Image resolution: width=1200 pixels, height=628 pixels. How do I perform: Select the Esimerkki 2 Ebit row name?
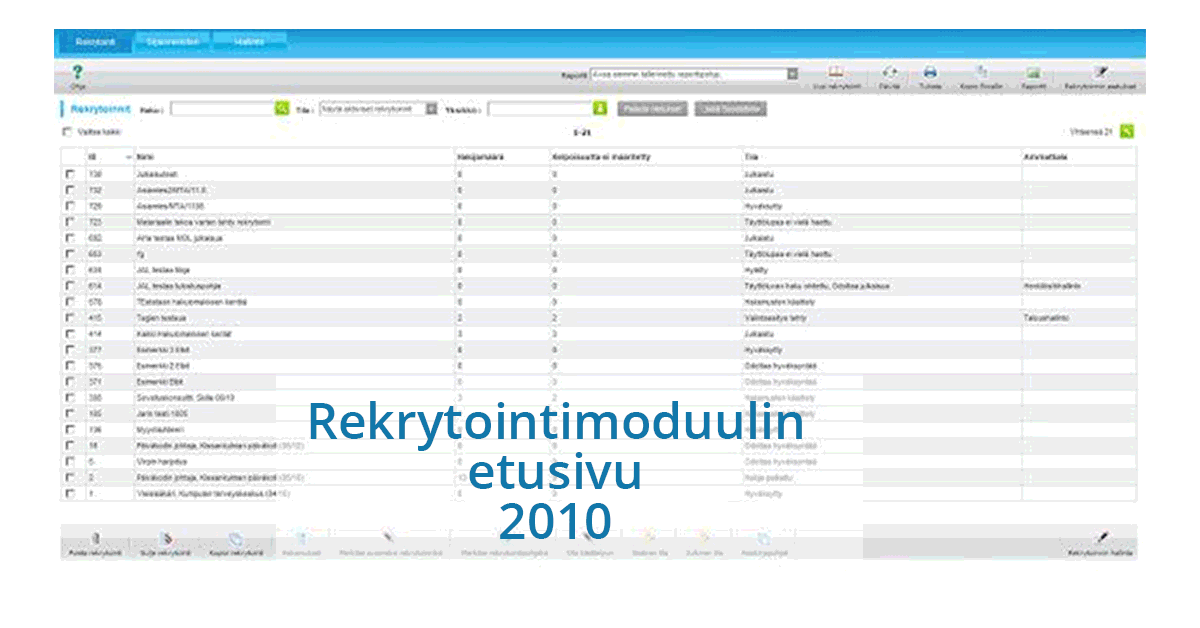click(162, 366)
